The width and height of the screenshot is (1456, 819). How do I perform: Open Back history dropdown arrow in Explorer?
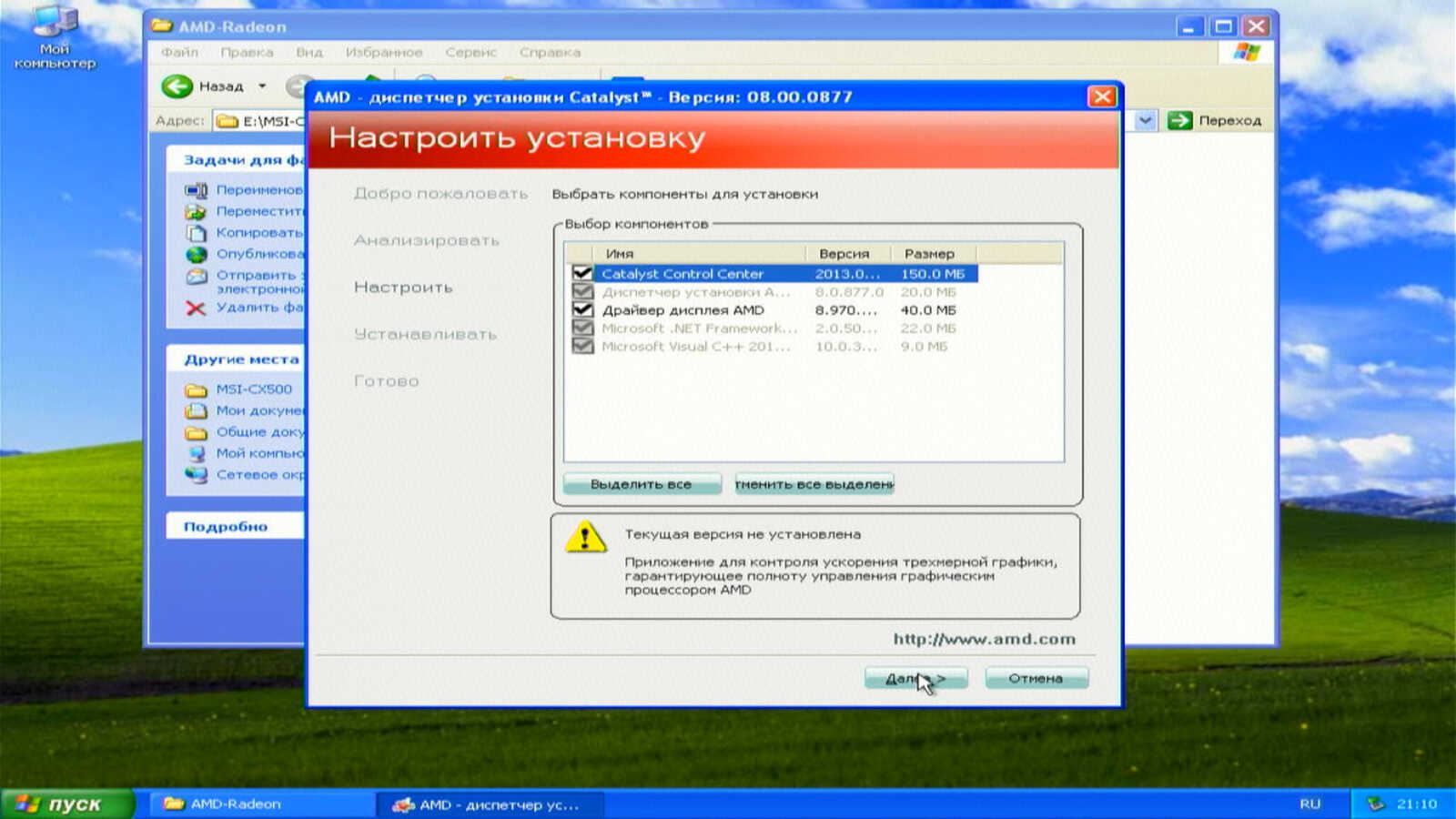262,86
